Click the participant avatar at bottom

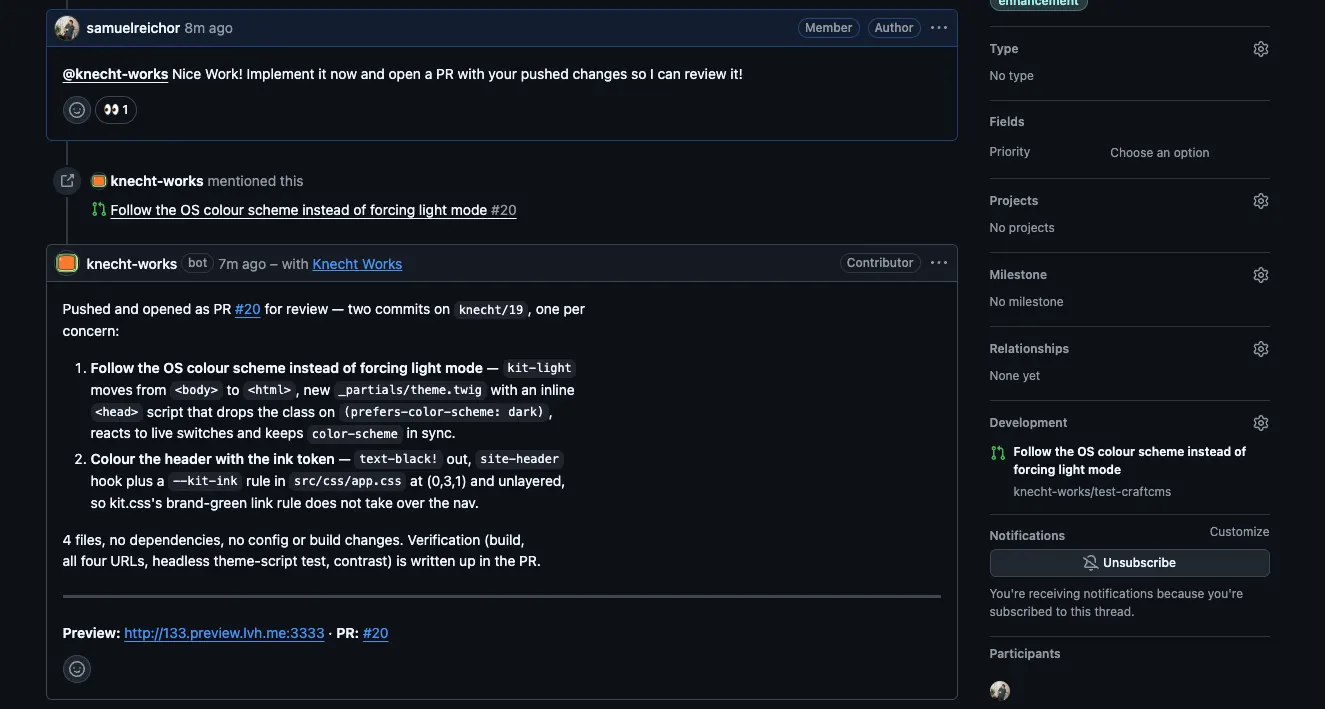tap(1000, 691)
